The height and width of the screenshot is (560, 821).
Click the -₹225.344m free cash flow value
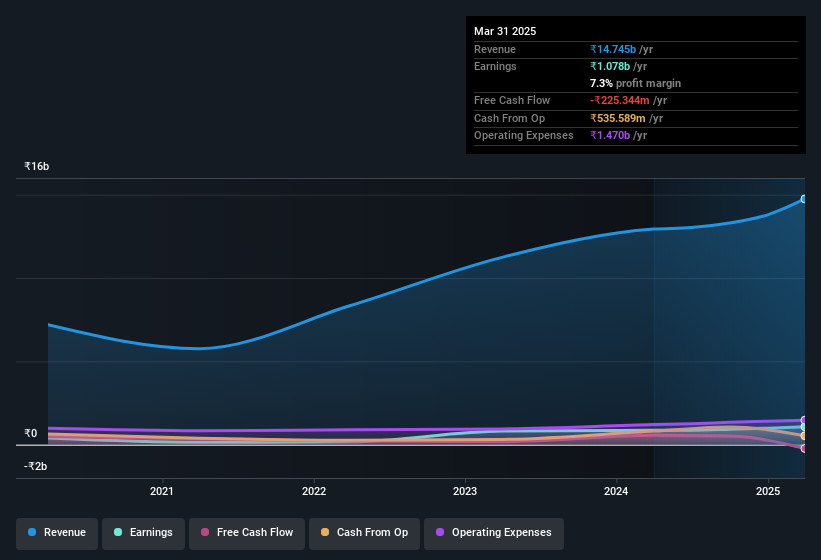(620, 100)
